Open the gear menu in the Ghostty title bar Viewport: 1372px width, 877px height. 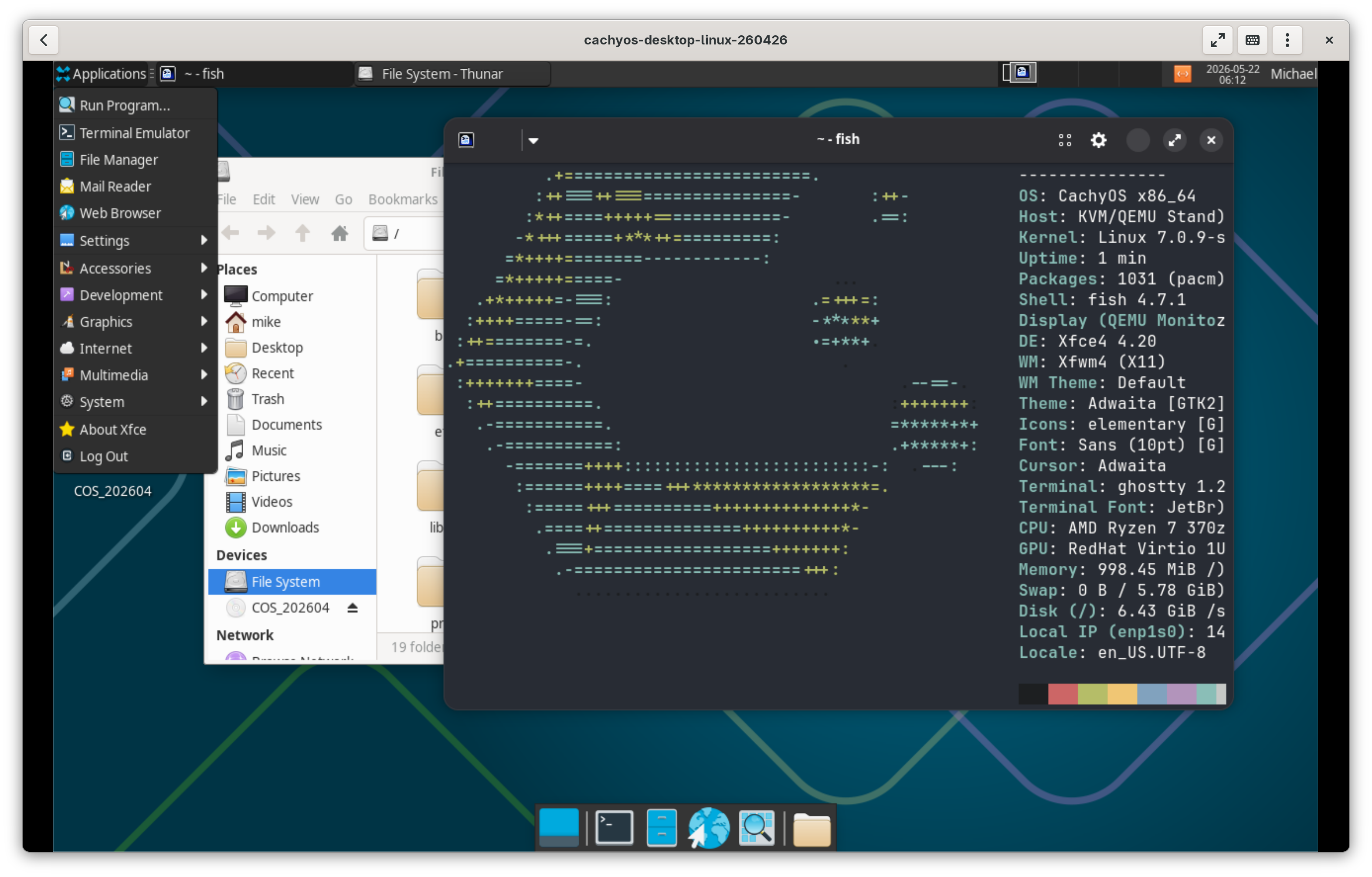coord(1098,140)
